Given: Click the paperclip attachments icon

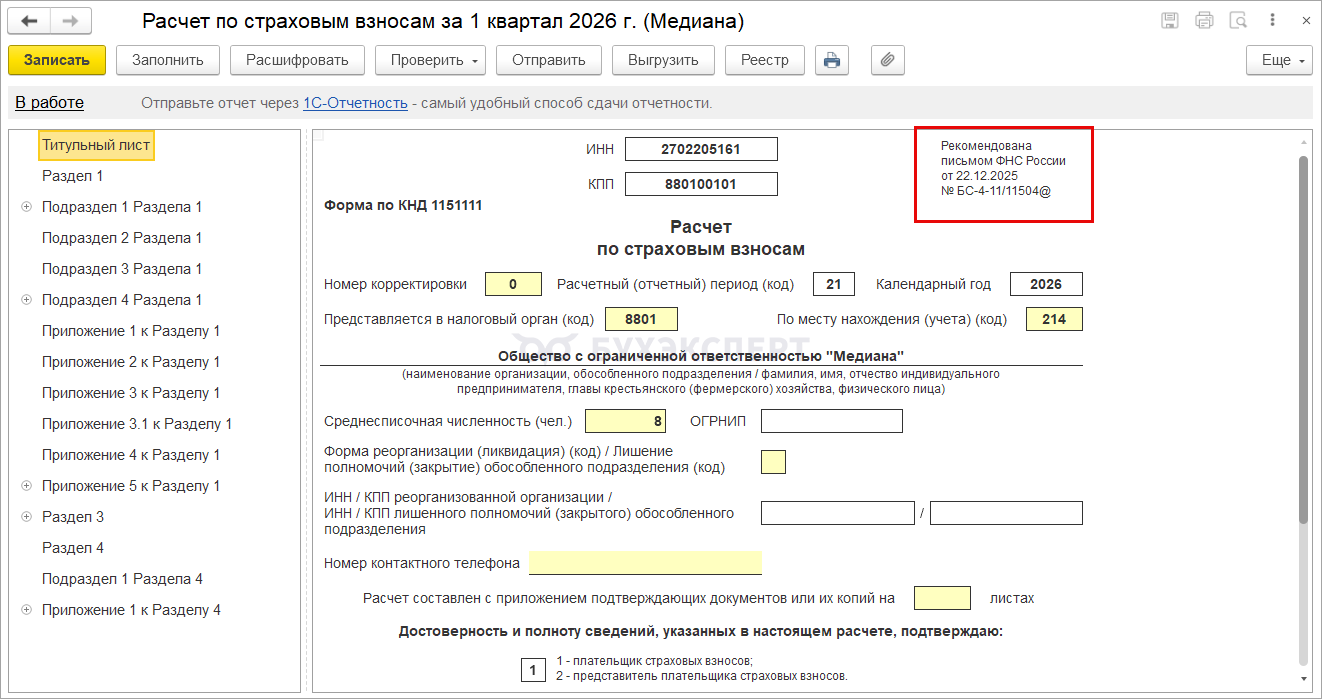Looking at the screenshot, I should click(x=887, y=60).
